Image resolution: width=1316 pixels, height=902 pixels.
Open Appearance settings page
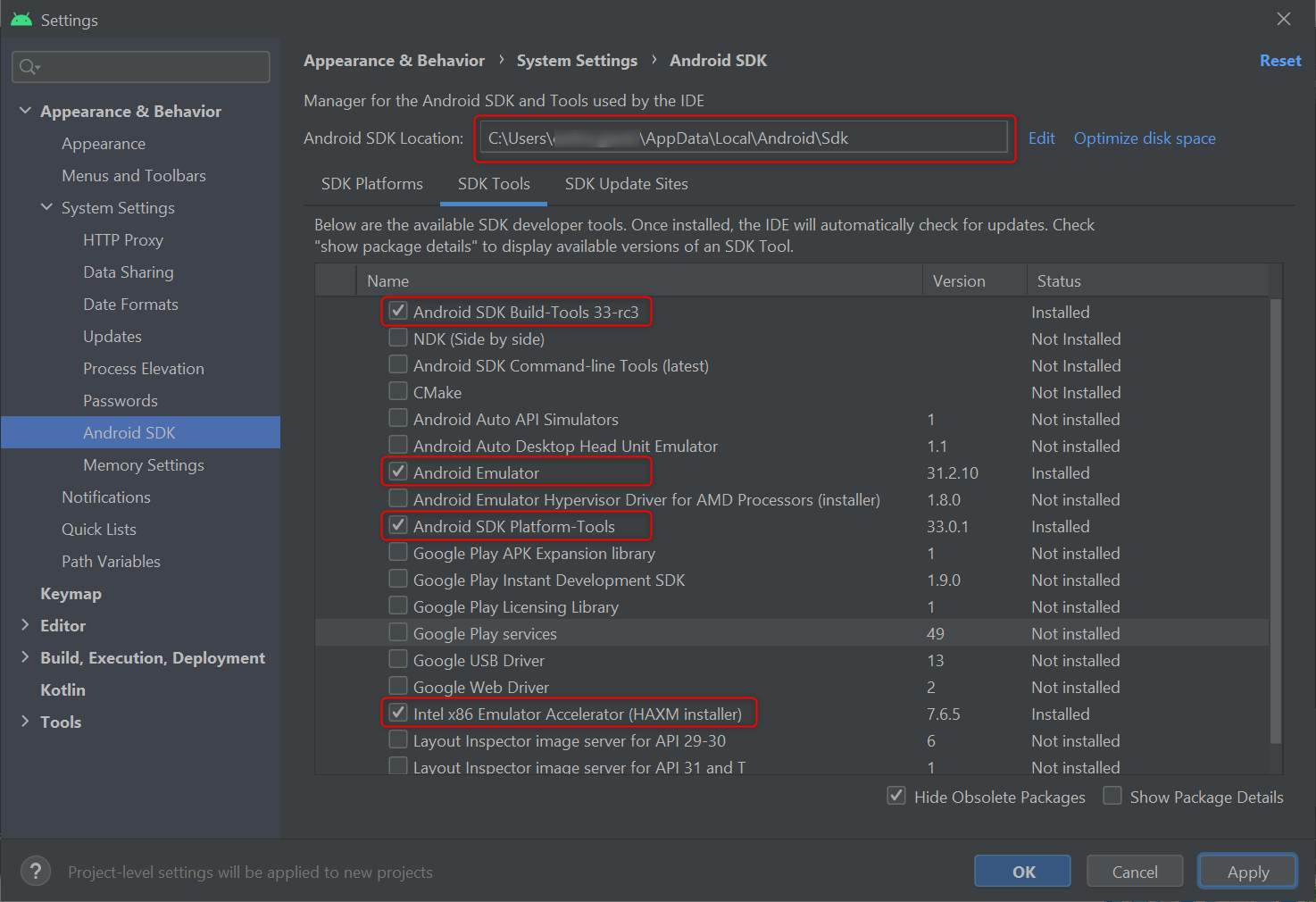coord(104,144)
